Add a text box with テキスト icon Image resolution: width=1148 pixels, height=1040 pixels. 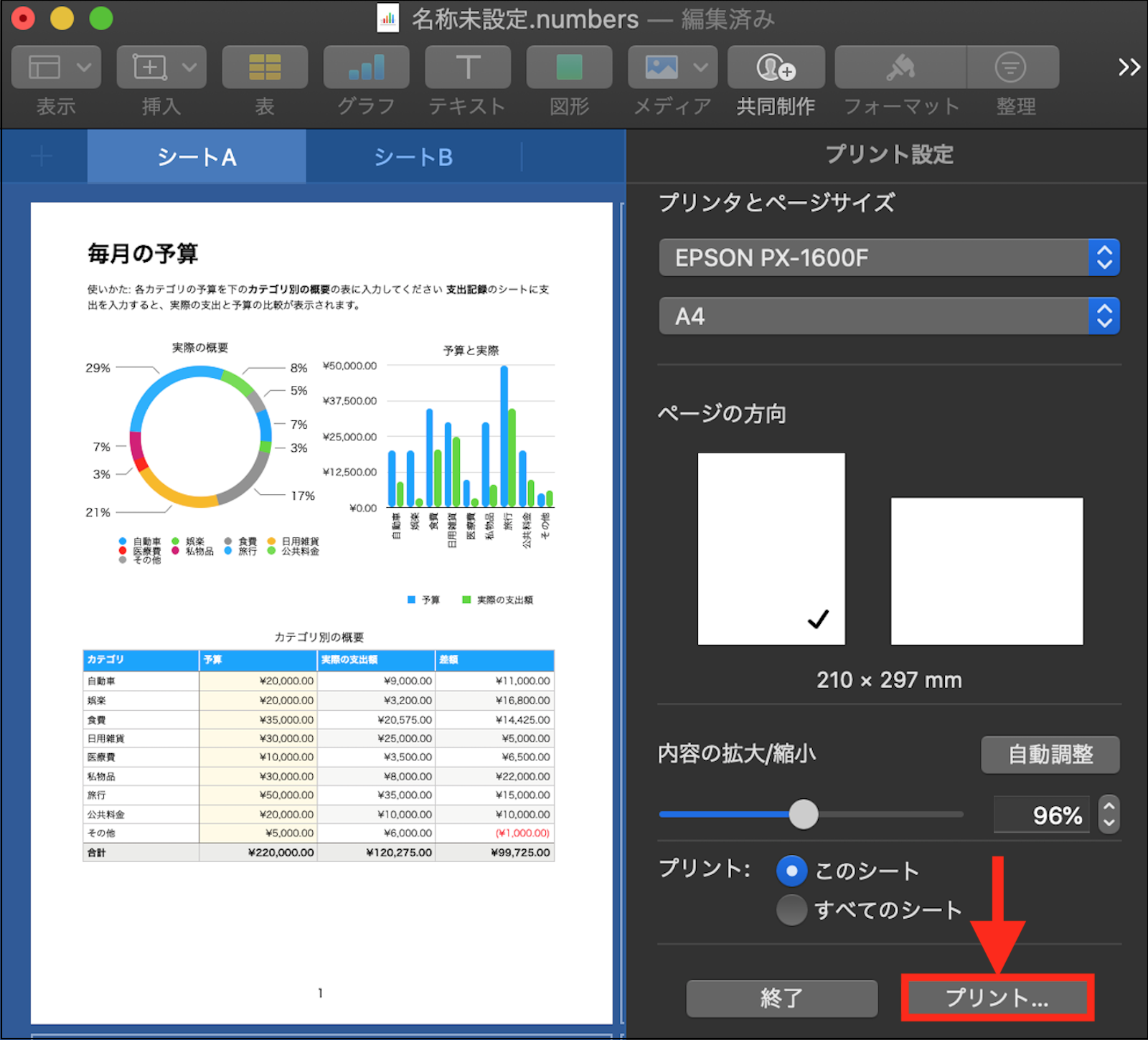(x=468, y=67)
